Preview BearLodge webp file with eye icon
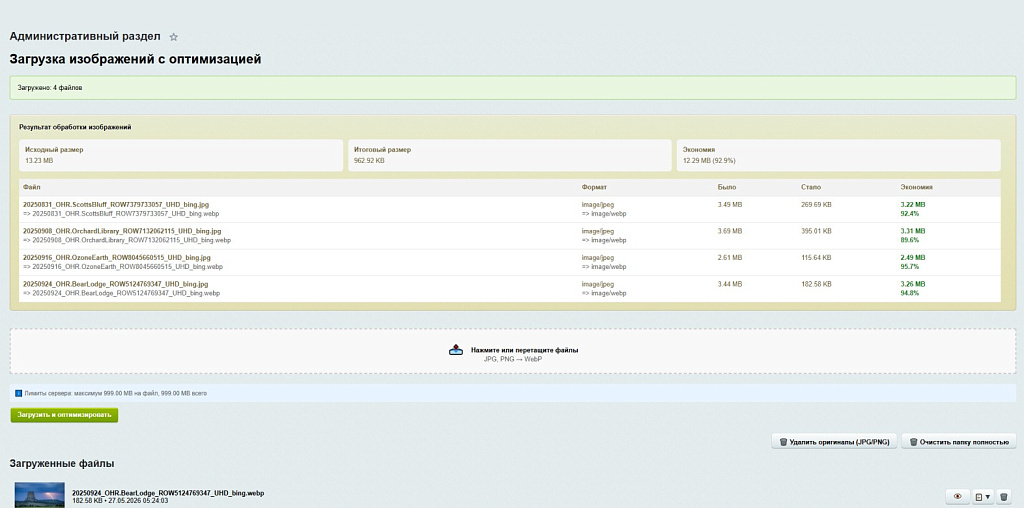Image resolution: width=1024 pixels, height=508 pixels. pyautogui.click(x=957, y=496)
